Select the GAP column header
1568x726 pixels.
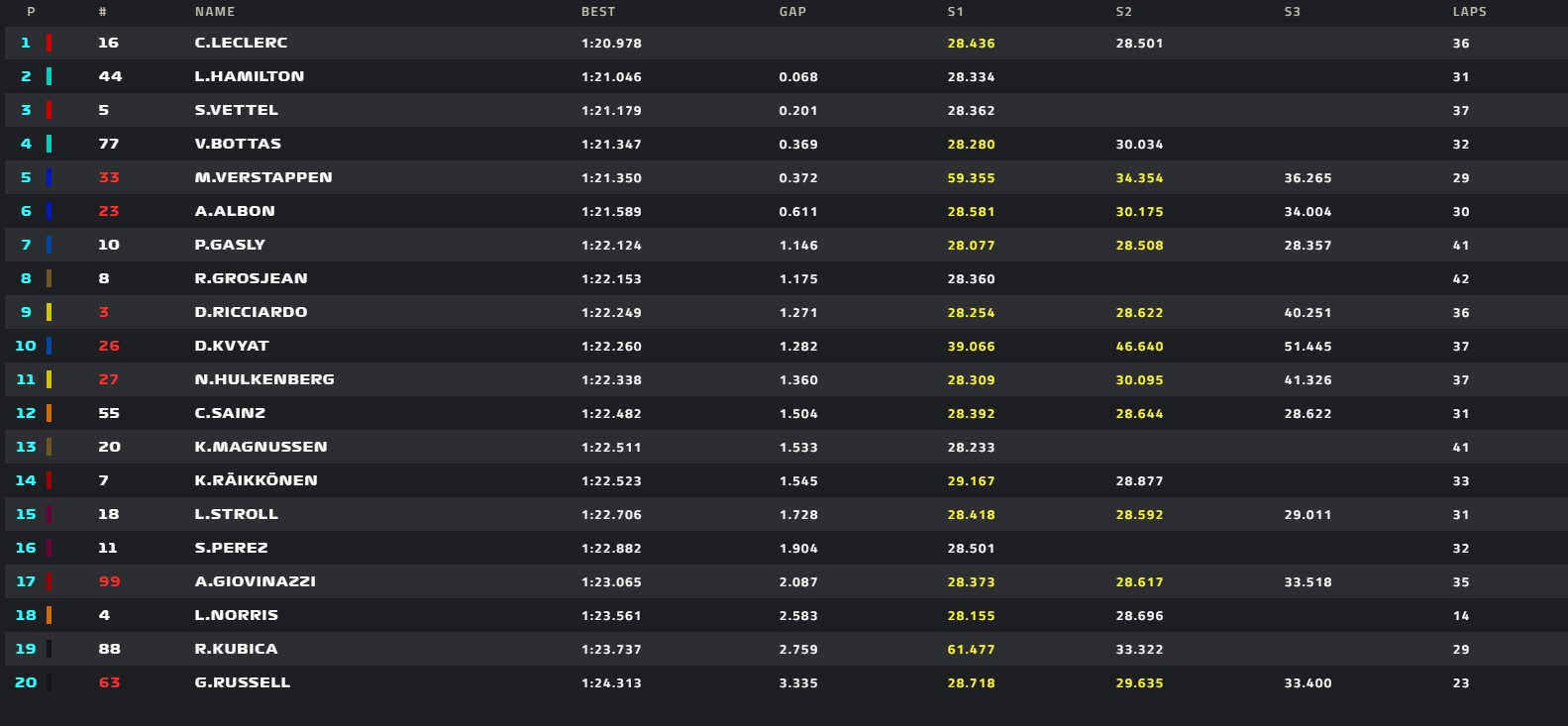[792, 12]
